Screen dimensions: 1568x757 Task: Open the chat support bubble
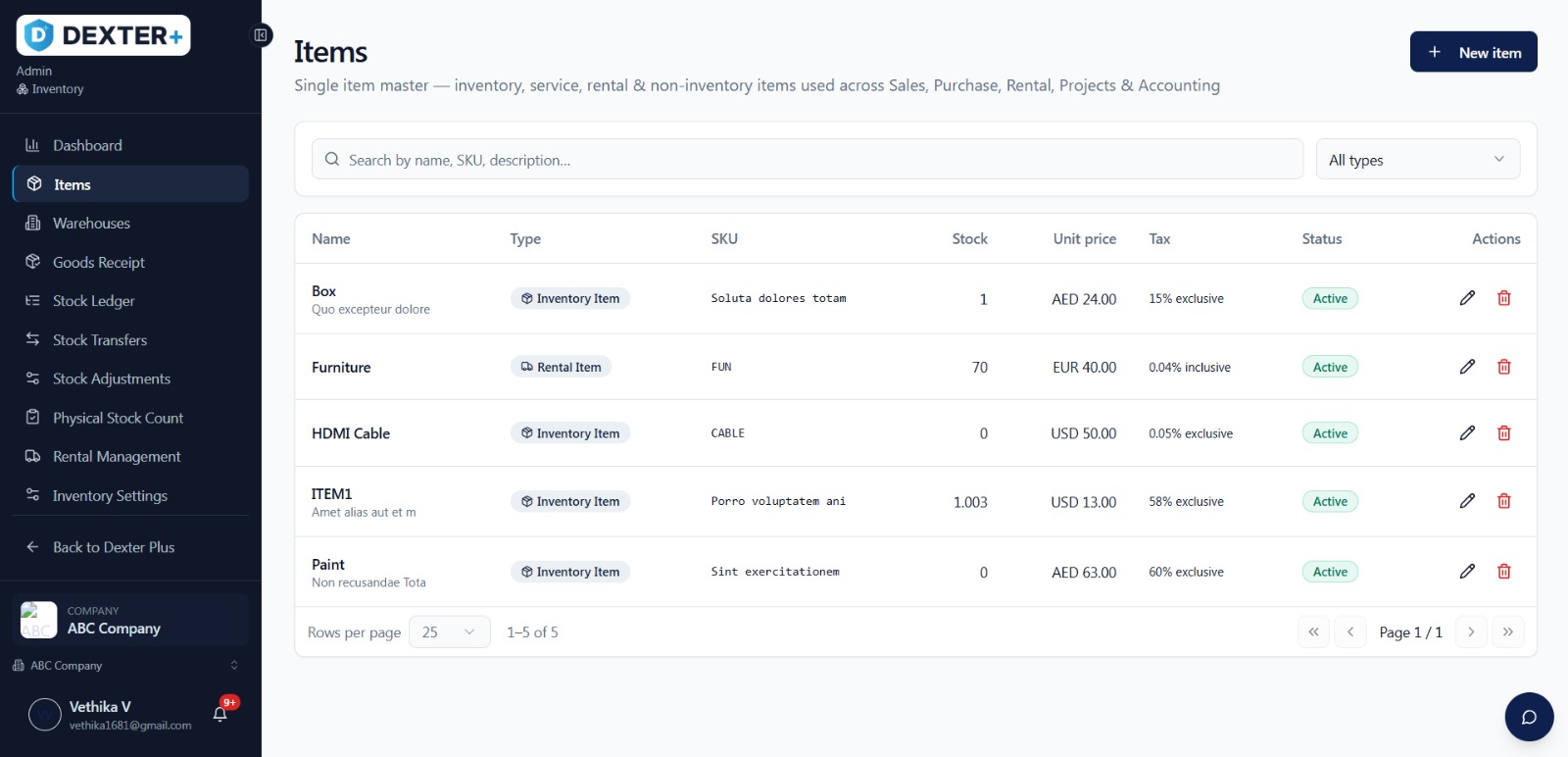coord(1529,717)
